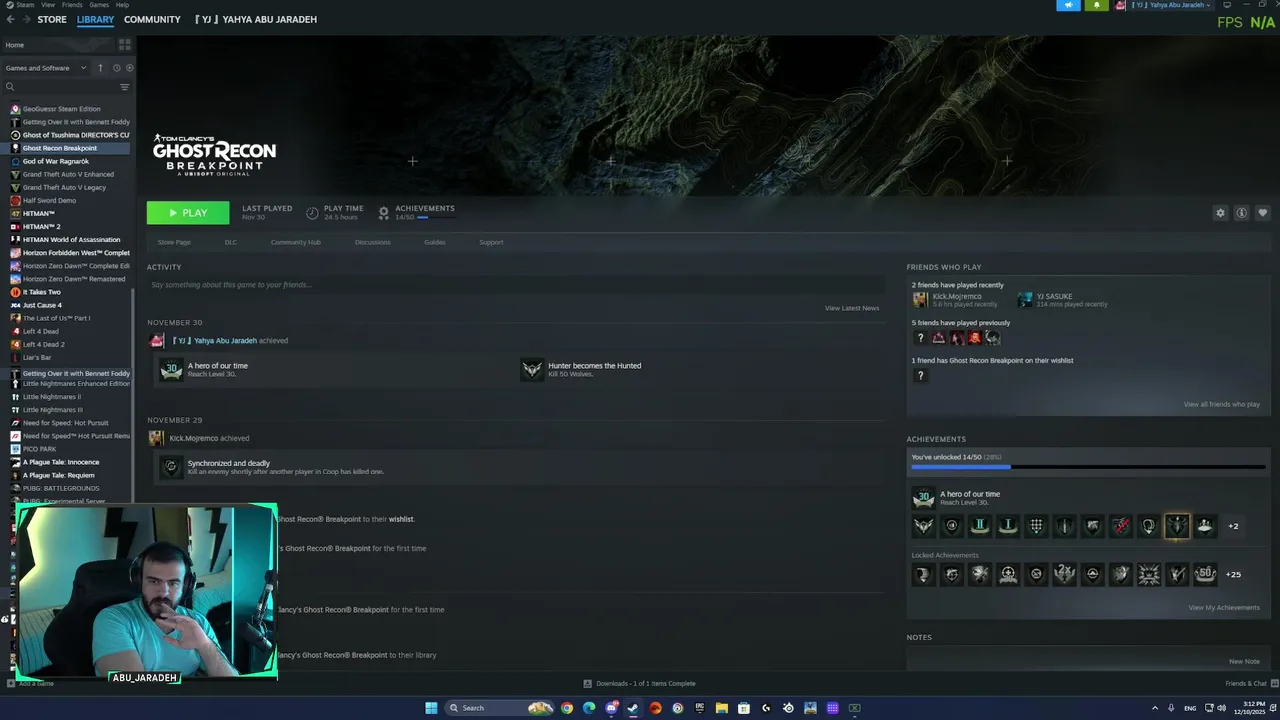This screenshot has height=720, width=1280.
Task: Click the achievements progress bar in the Achievements panel
Action: [x=1088, y=467]
